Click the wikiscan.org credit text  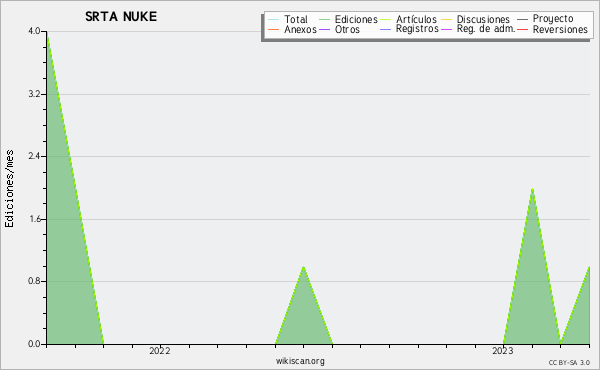[300, 361]
